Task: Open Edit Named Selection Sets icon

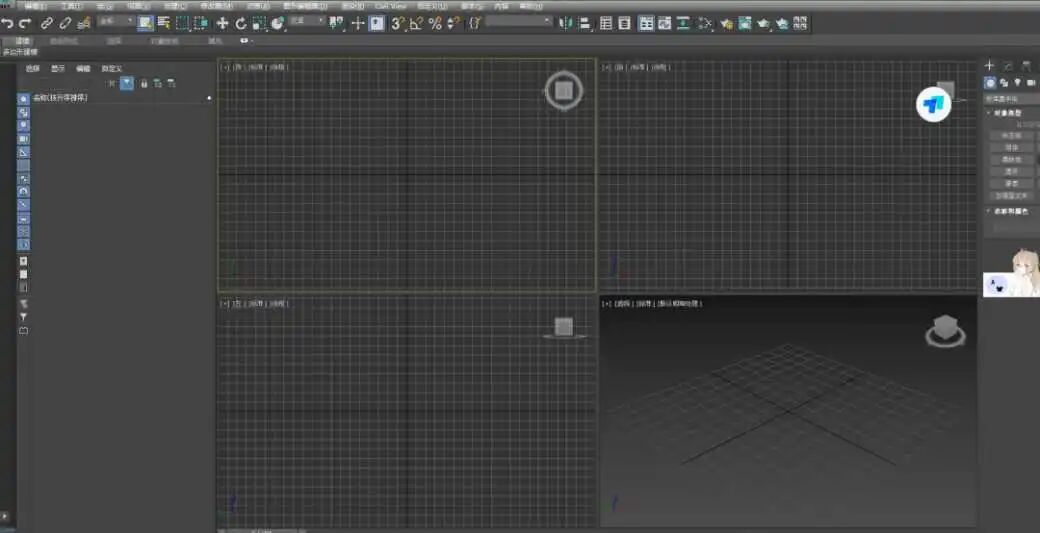Action: point(475,24)
